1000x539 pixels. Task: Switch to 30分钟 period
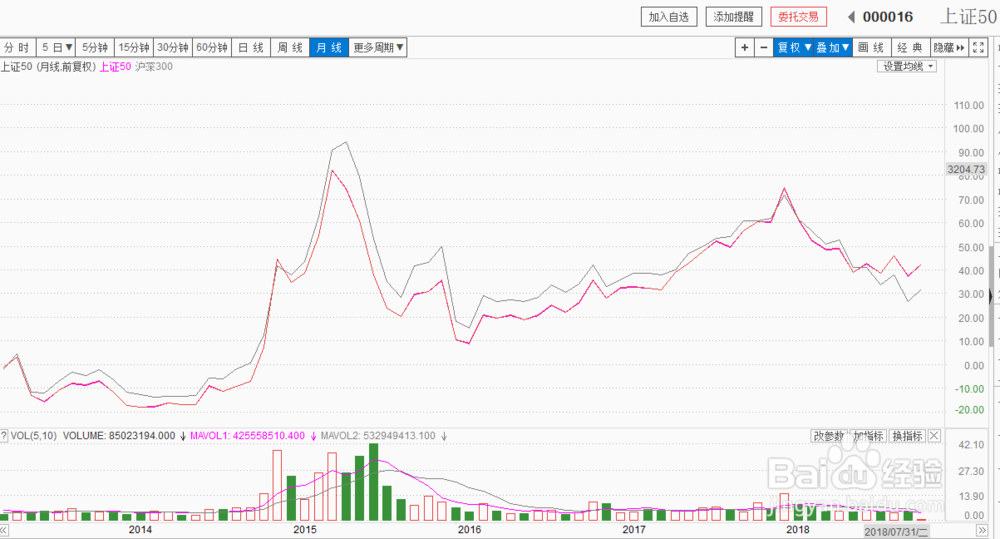(x=173, y=48)
